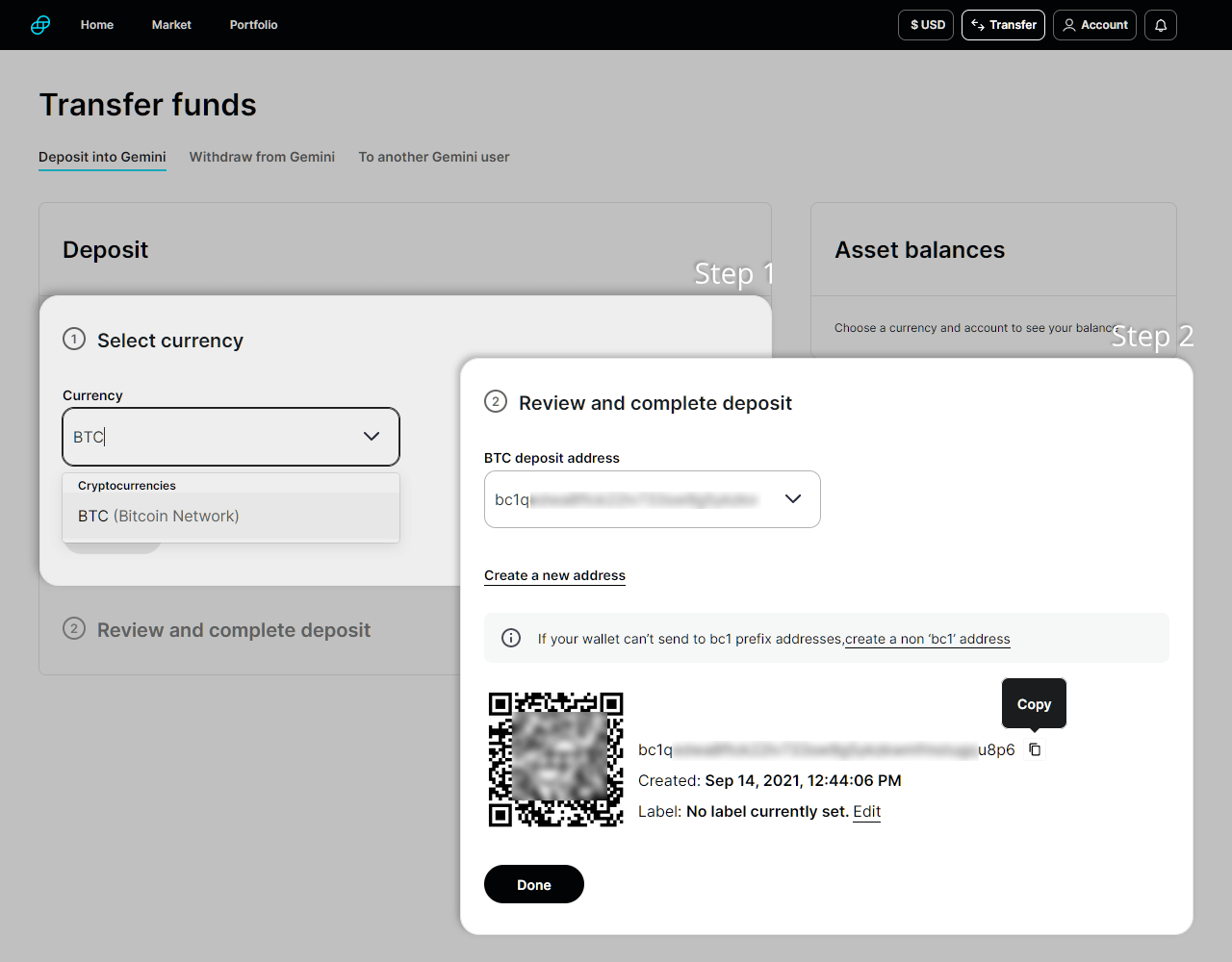Click the Create a new address link
This screenshot has height=962, width=1232.
pos(554,575)
